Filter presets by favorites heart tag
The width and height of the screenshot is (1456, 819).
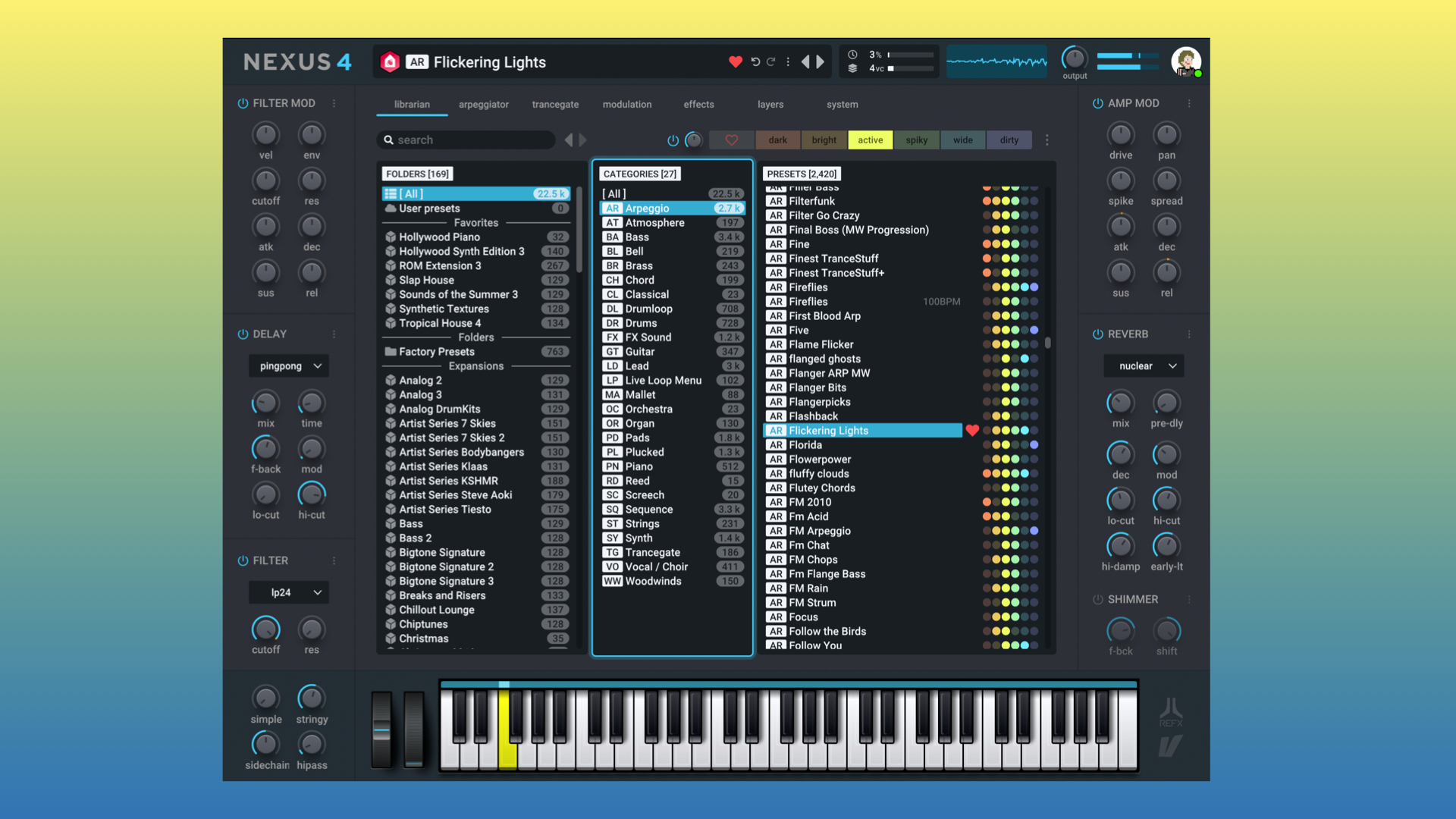732,140
